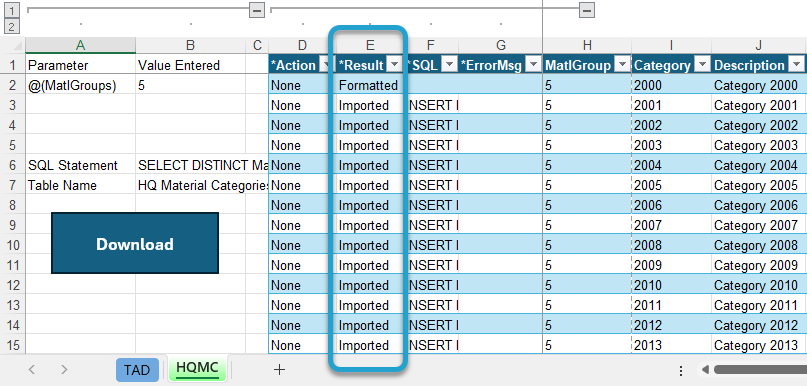Collapse the second column group above column H
Image resolution: width=807 pixels, height=386 pixels.
point(587,9)
